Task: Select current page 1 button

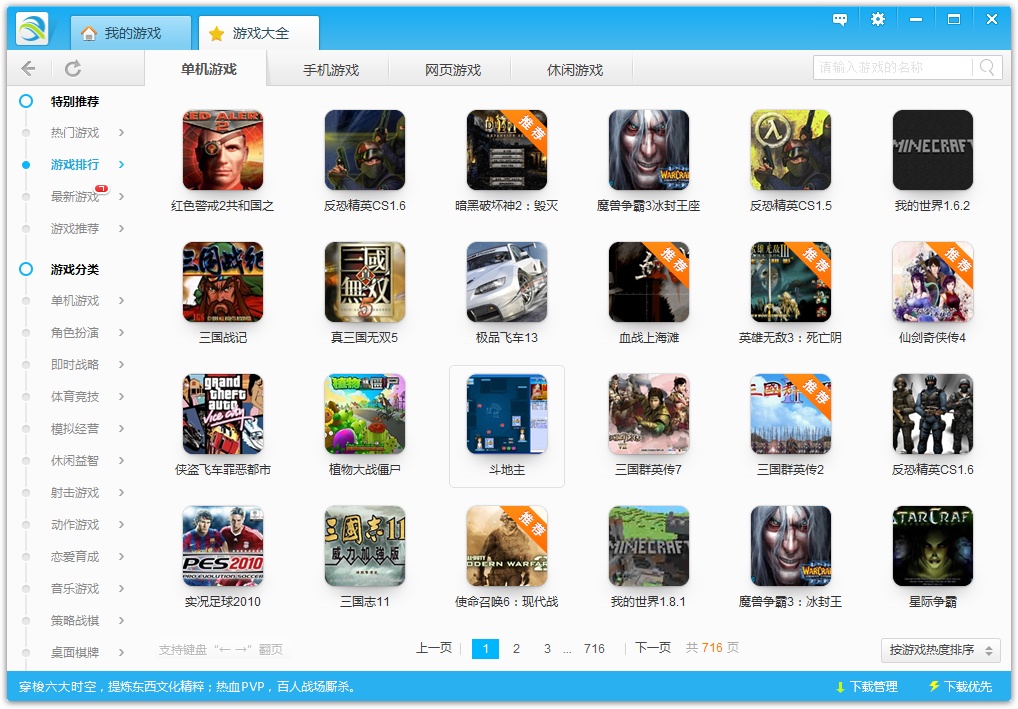Action: pyautogui.click(x=486, y=649)
